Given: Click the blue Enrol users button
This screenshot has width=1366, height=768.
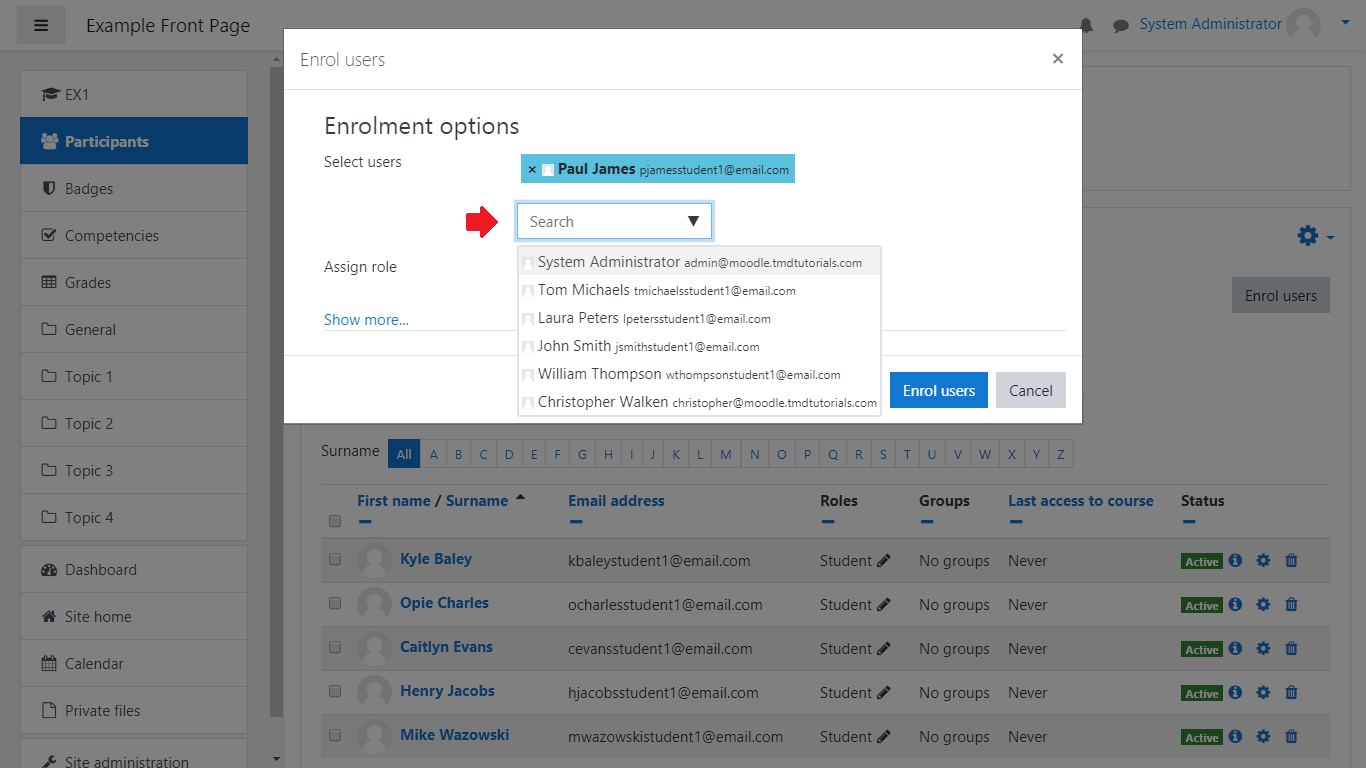Looking at the screenshot, I should pyautogui.click(x=938, y=391).
